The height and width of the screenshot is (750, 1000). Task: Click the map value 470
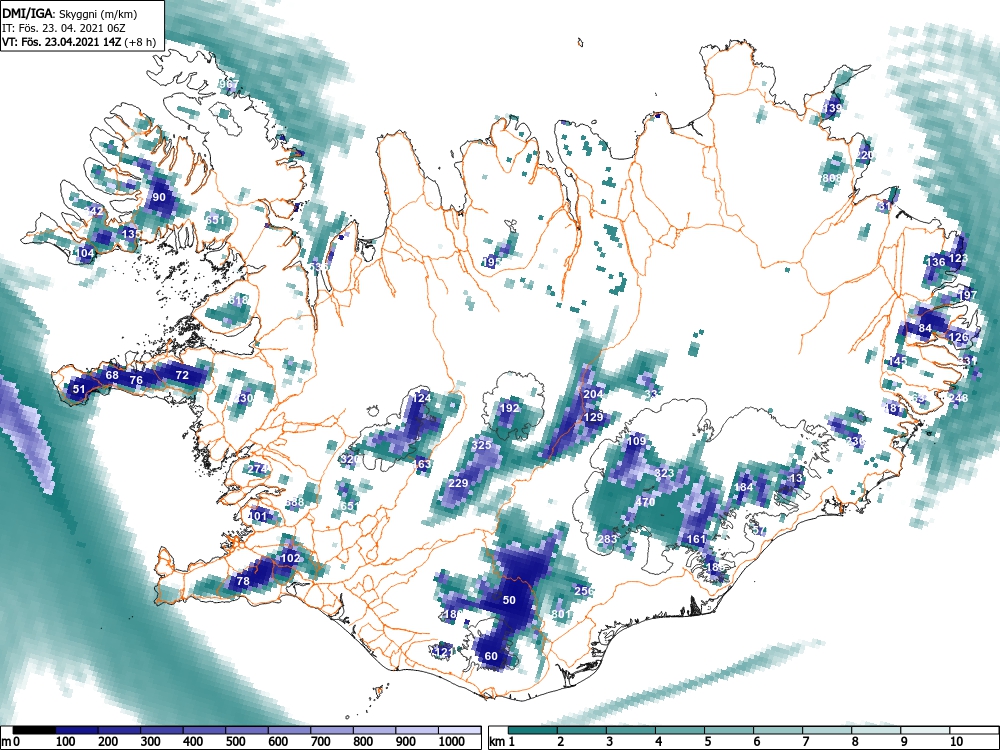click(645, 502)
